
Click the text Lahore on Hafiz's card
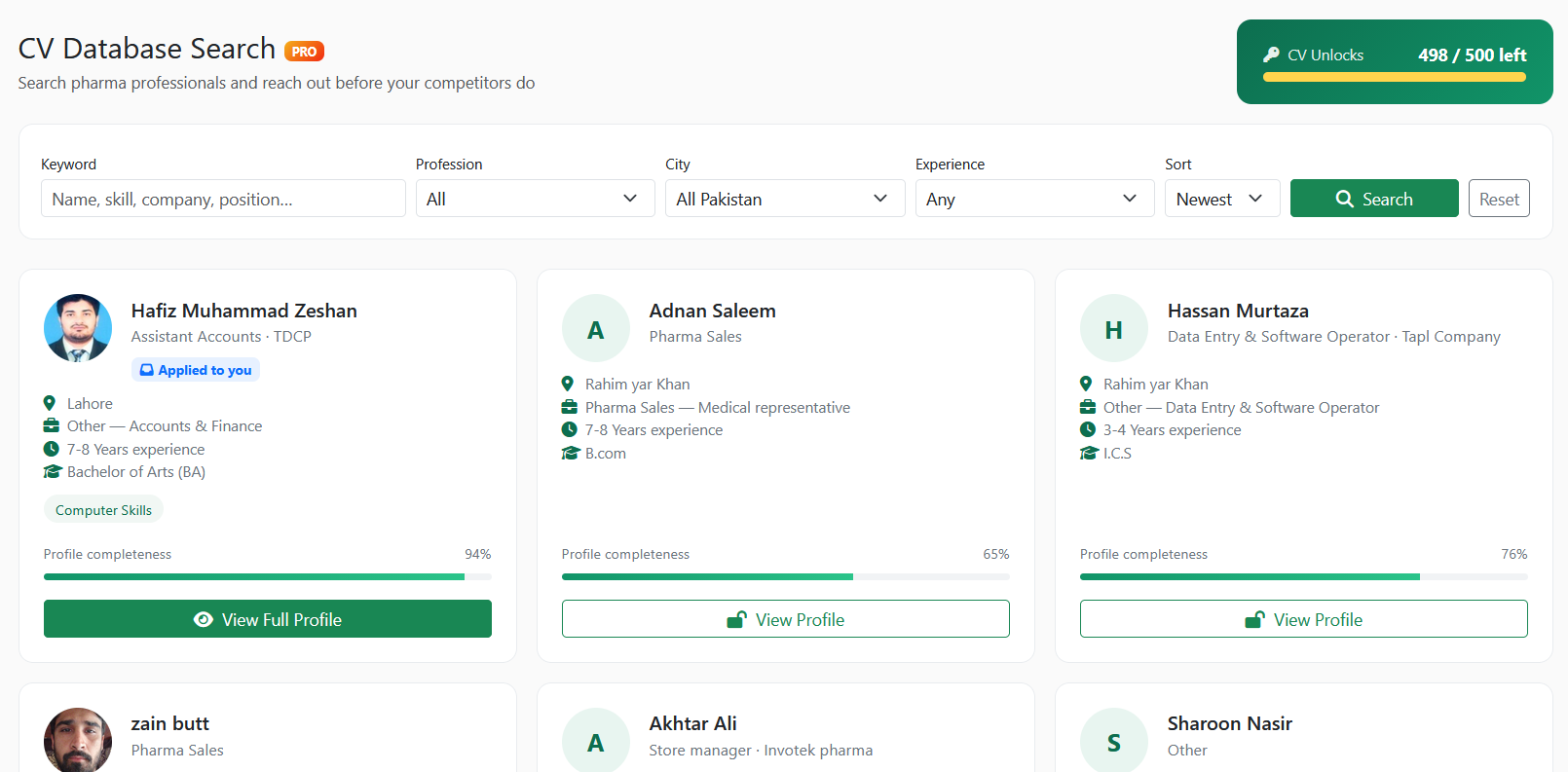point(90,403)
